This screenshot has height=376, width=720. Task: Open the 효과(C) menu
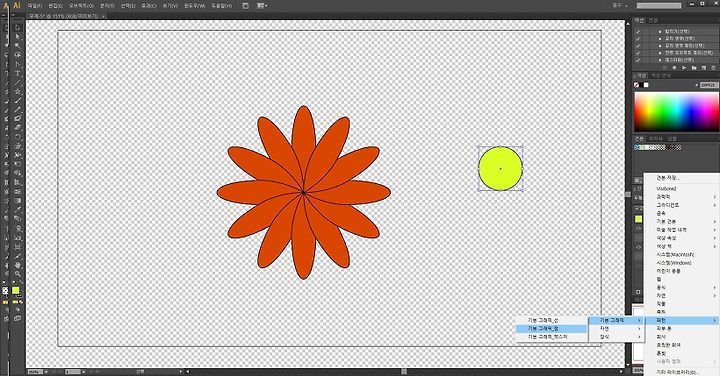tap(148, 6)
